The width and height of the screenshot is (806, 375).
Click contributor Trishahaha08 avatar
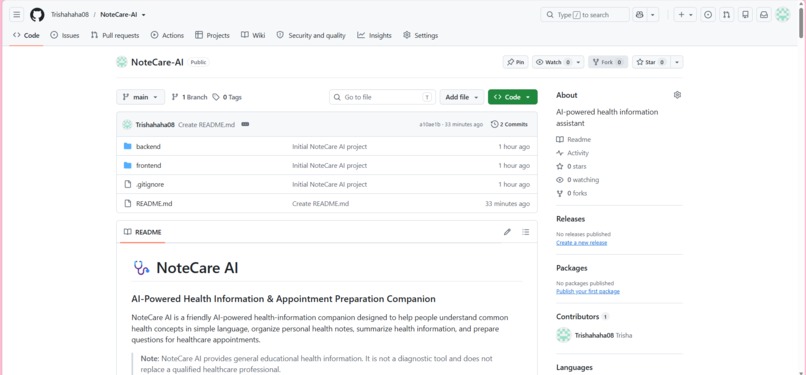coord(563,335)
